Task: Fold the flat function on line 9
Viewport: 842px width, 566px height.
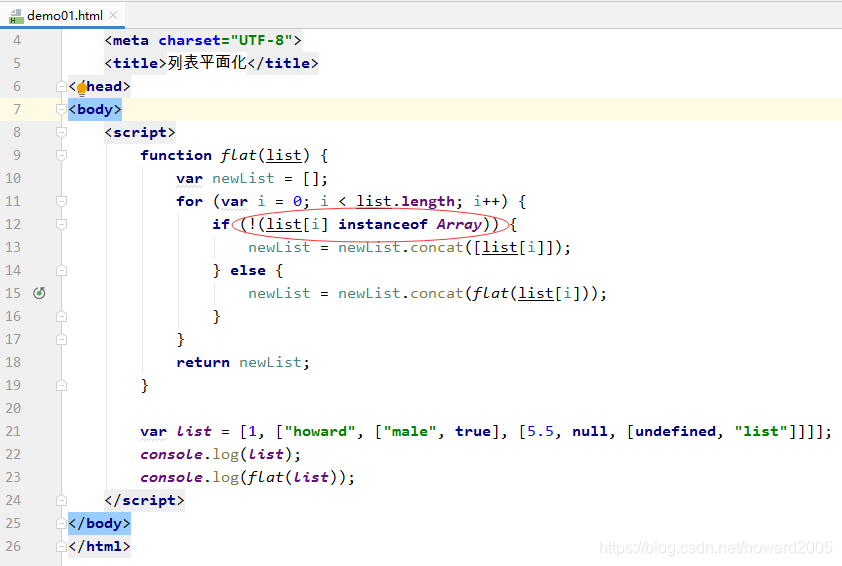Action: (x=61, y=155)
